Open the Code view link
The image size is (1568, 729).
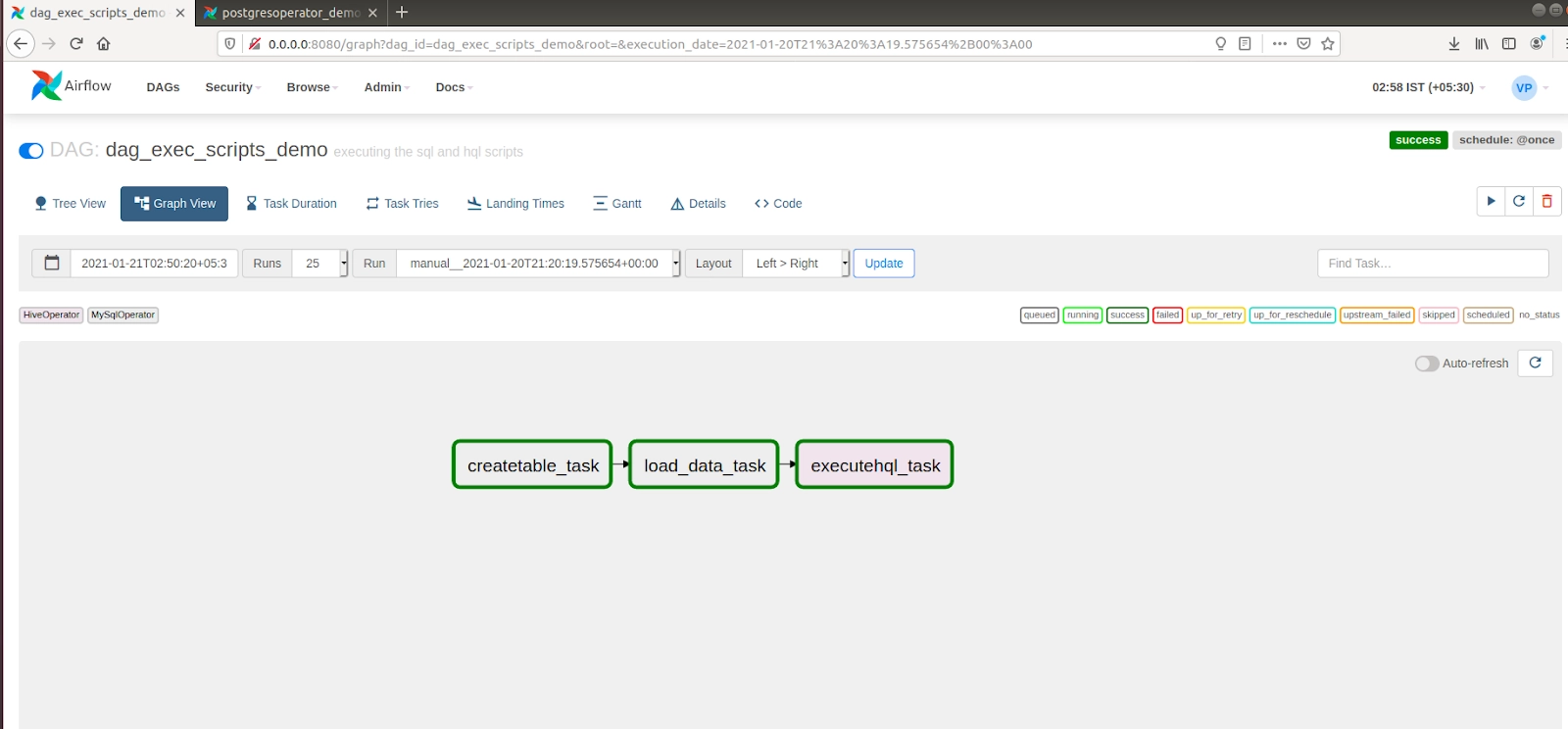778,204
